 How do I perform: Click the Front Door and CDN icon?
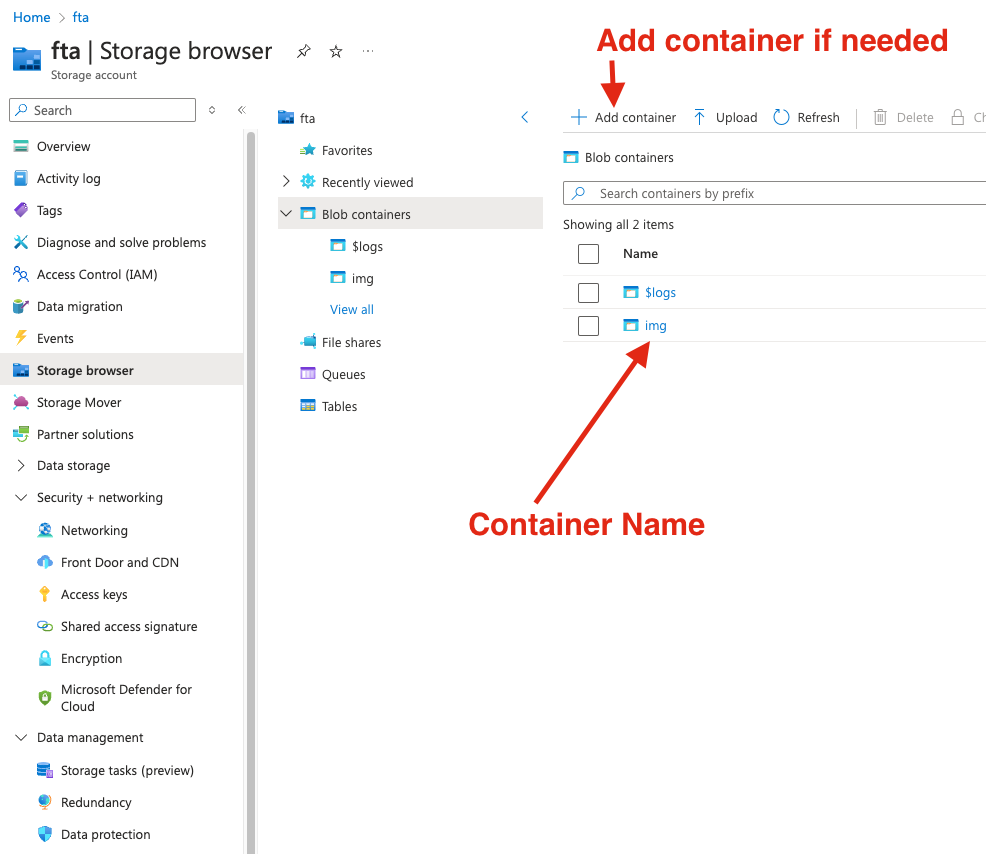[45, 562]
